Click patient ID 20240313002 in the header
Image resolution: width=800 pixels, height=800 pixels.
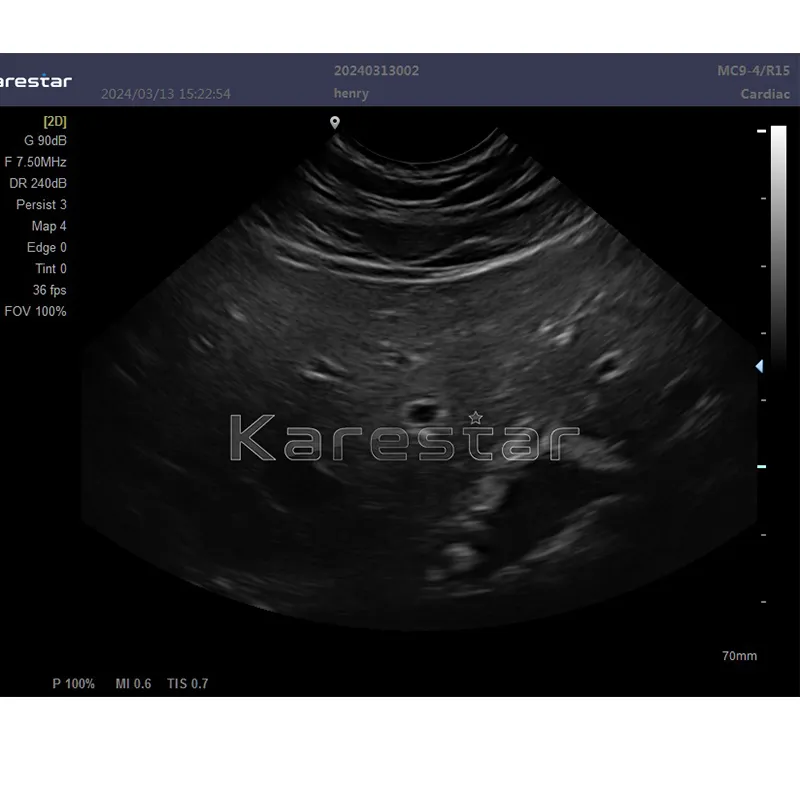[376, 70]
